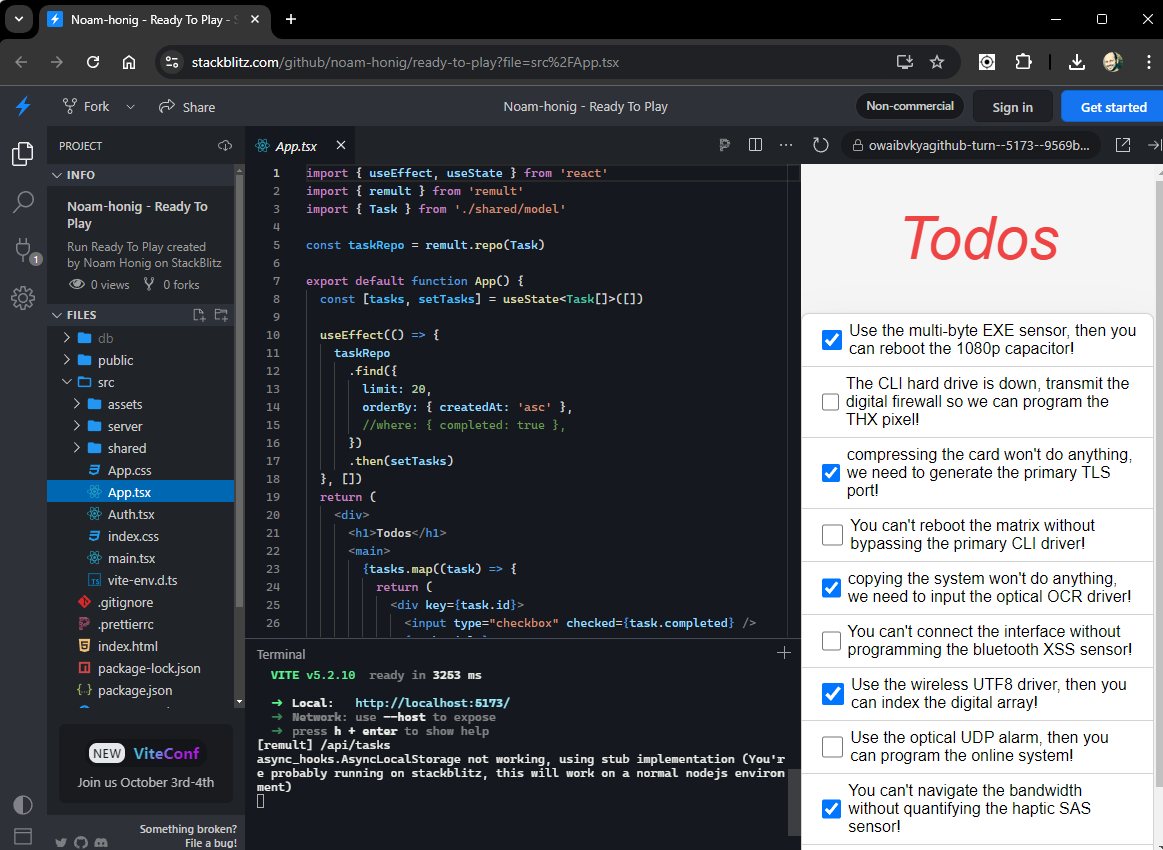Switch to the App.tsx editor tab
This screenshot has height=850, width=1163.
tap(295, 144)
